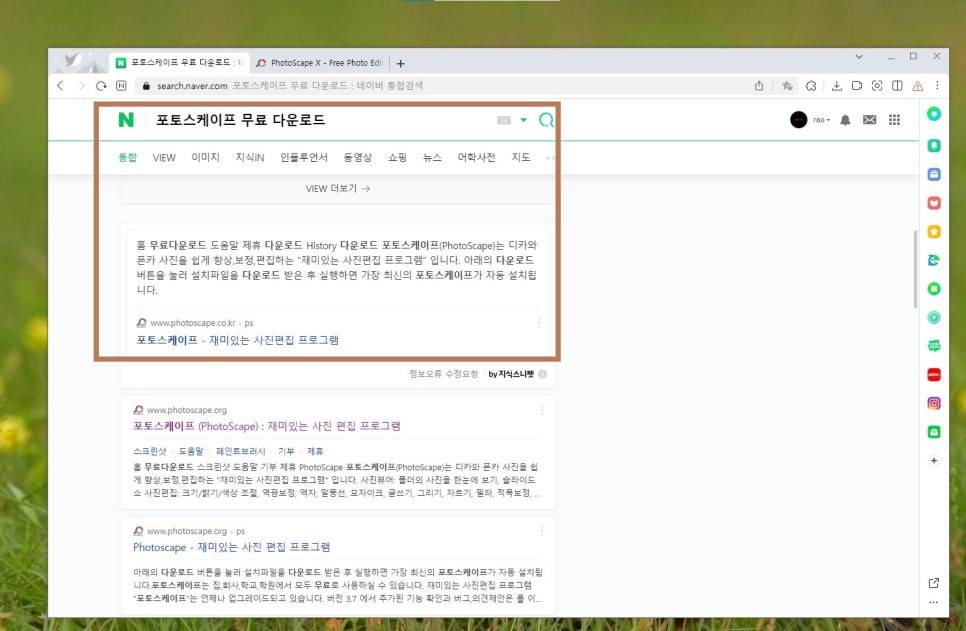Open the Naver services grid icon

[895, 120]
